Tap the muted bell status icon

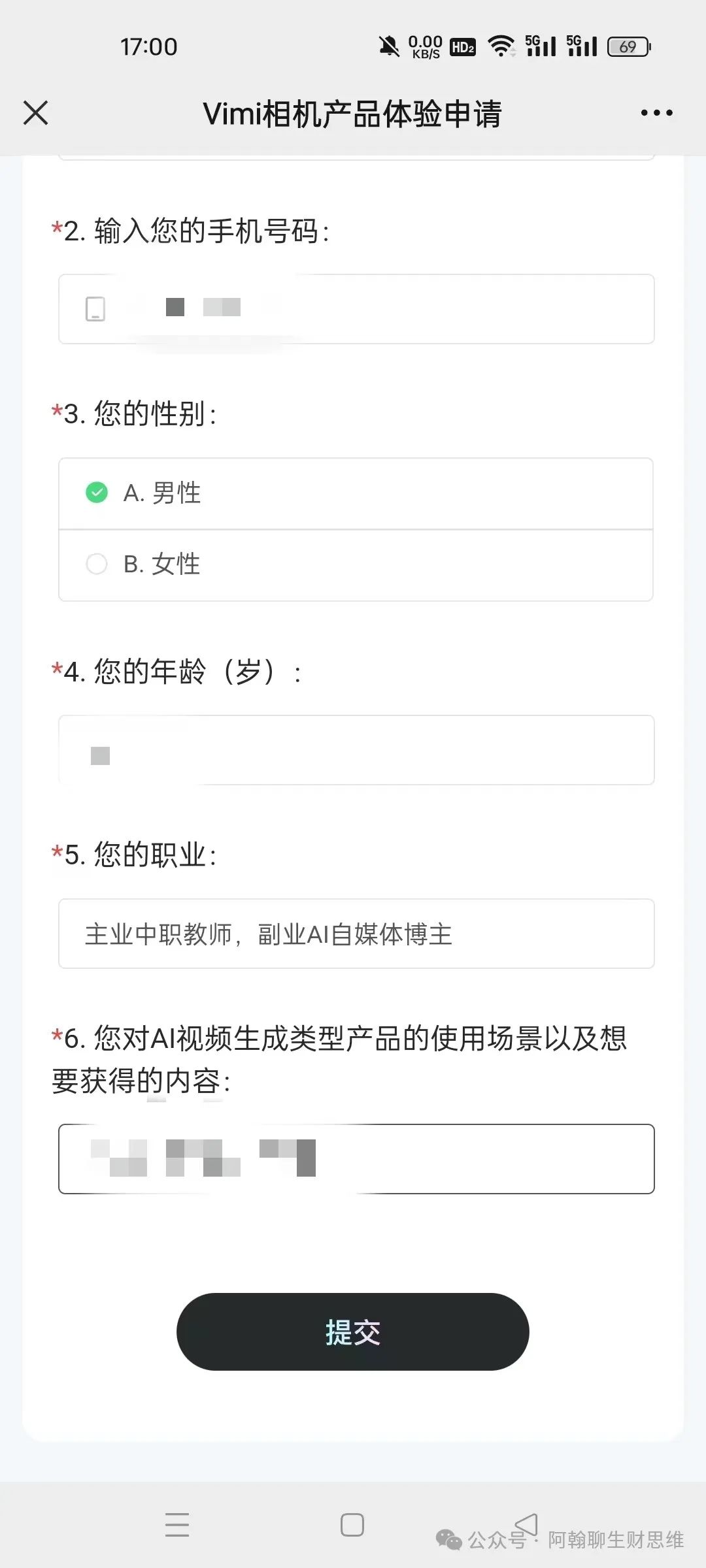coord(389,46)
